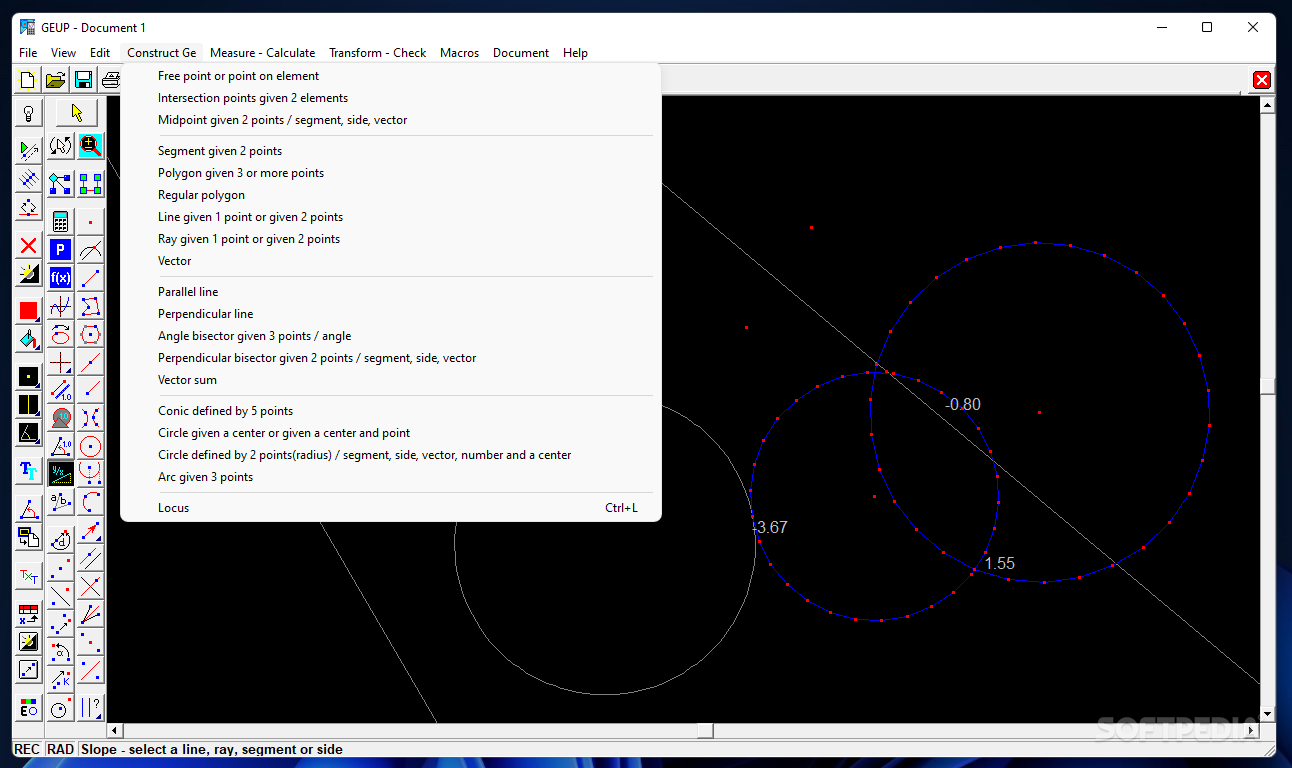
Task: Open the File menu
Action: [x=28, y=53]
